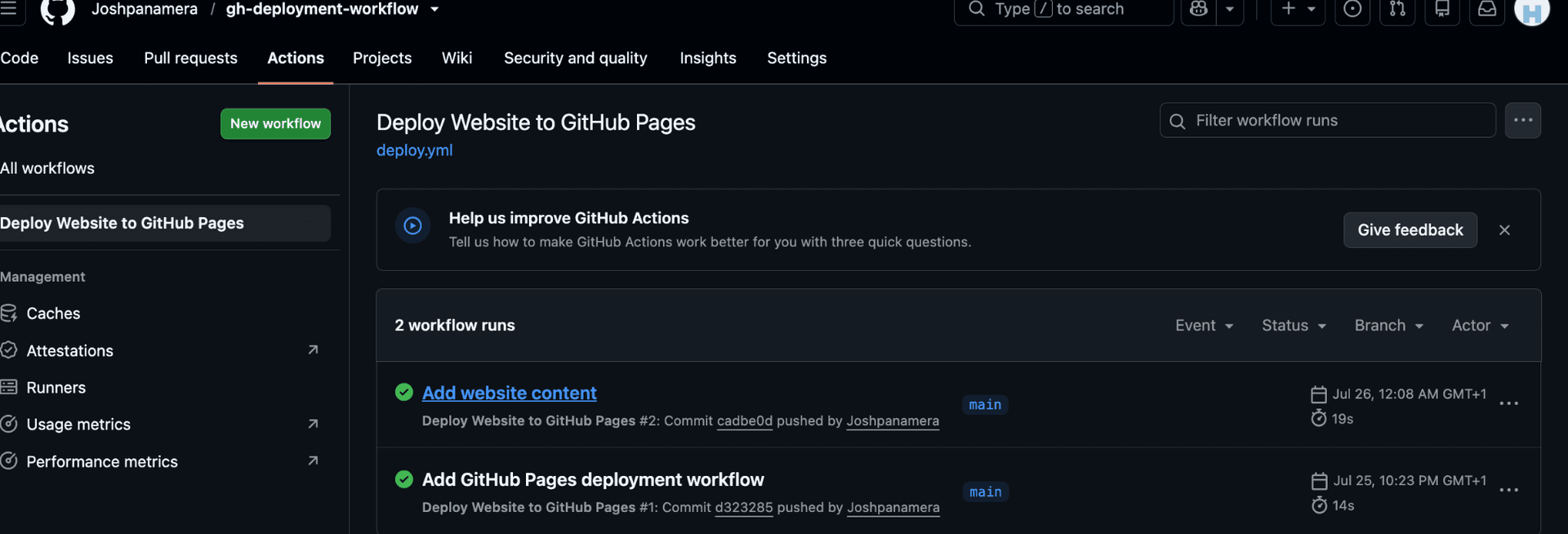
Task: Click the 2 workflow runs heading
Action: click(455, 325)
